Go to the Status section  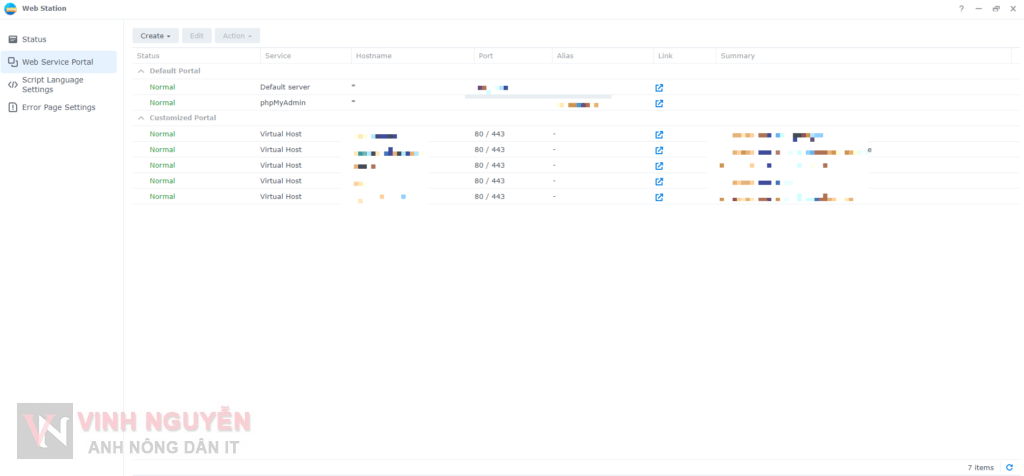(x=34, y=39)
